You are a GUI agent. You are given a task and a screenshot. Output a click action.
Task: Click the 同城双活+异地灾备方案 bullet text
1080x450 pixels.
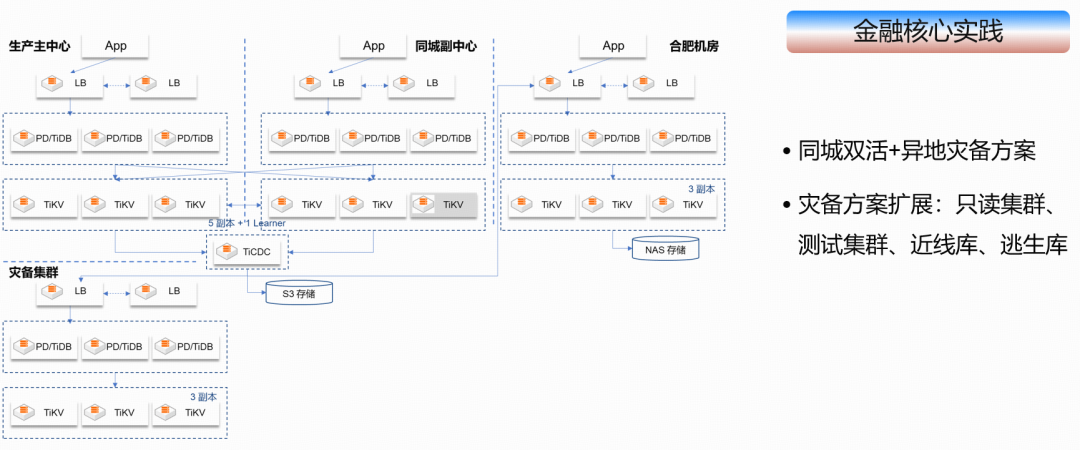pyautogui.click(x=917, y=152)
